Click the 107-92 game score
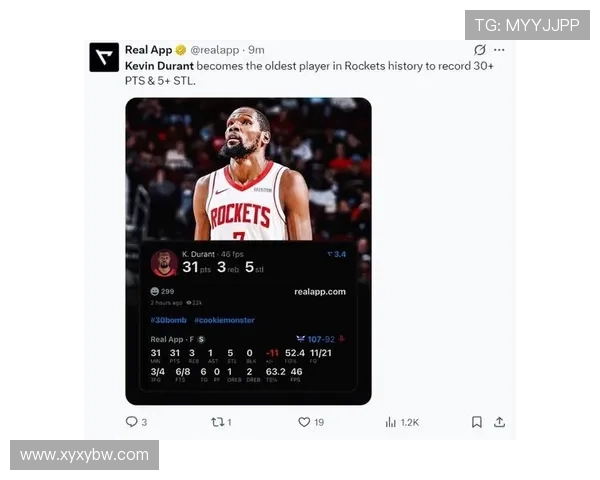 point(321,339)
